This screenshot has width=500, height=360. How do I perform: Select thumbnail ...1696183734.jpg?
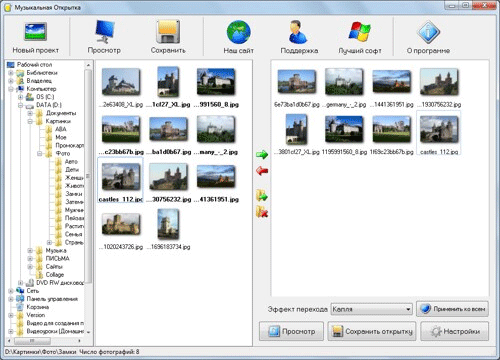tap(168, 224)
